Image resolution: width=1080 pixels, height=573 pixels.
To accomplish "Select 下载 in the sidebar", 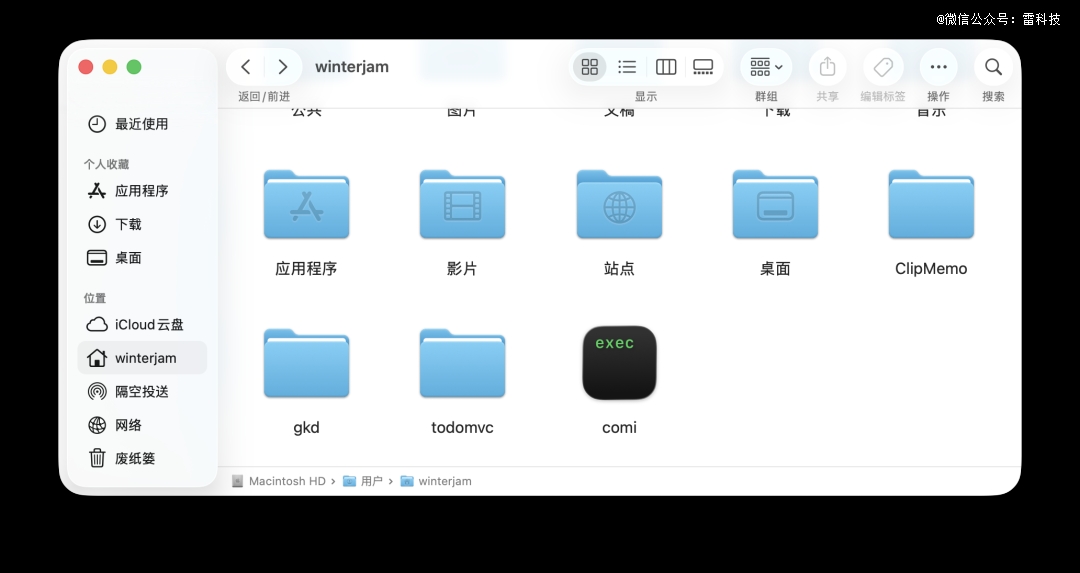I will click(x=142, y=225).
